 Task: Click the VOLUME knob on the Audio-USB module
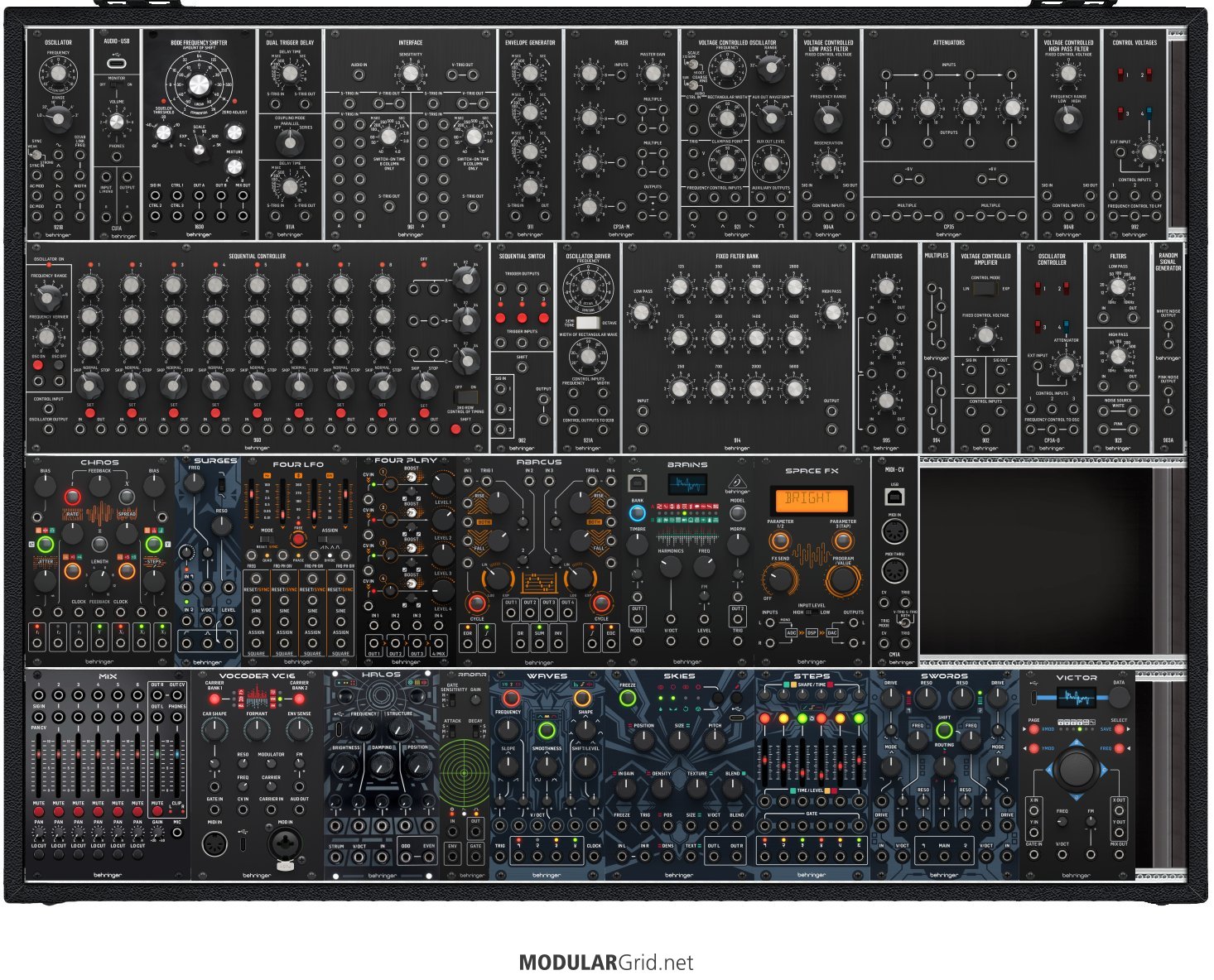point(116,122)
